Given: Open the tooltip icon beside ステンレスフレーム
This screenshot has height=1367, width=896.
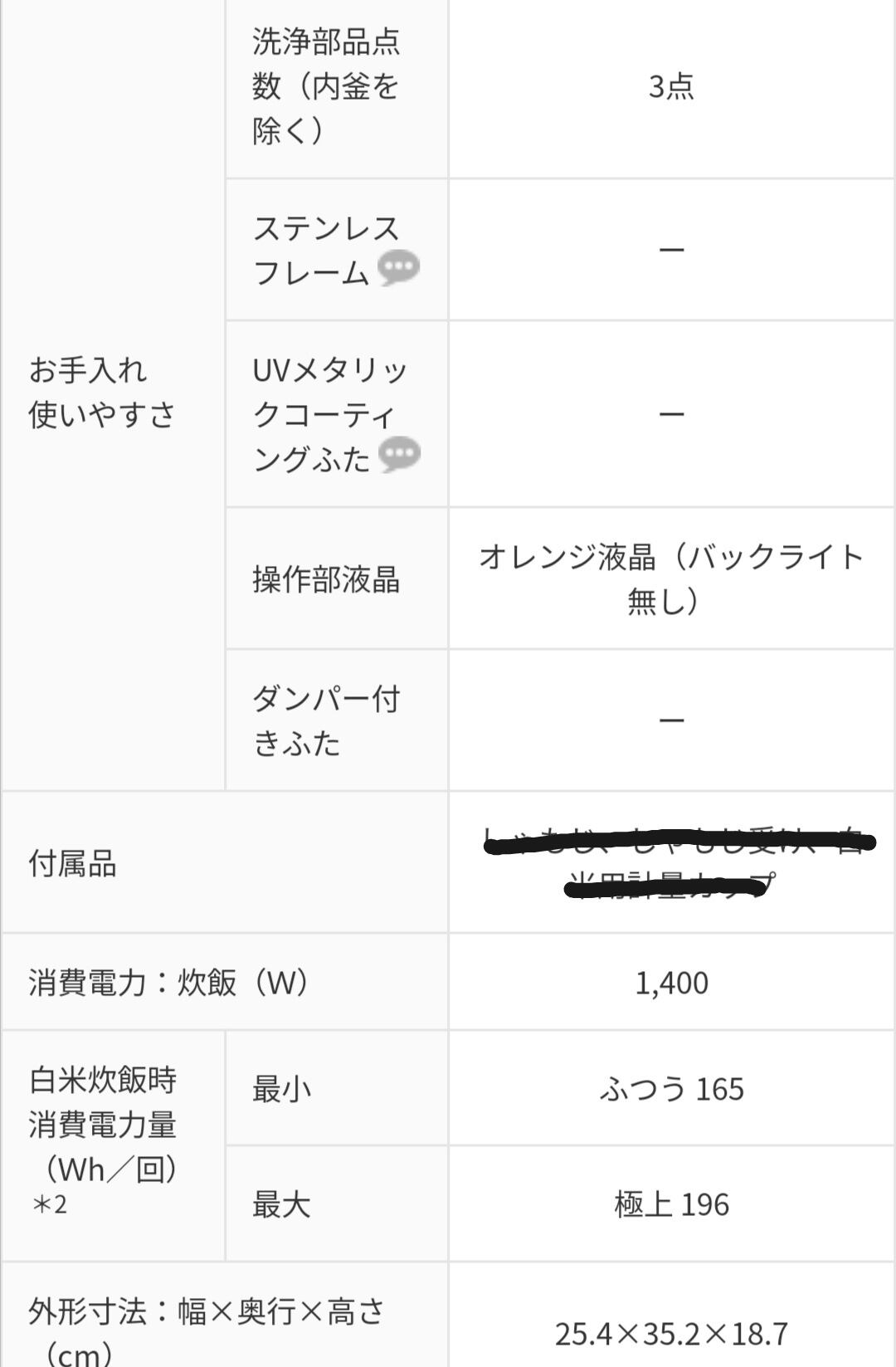Looking at the screenshot, I should point(398,268).
